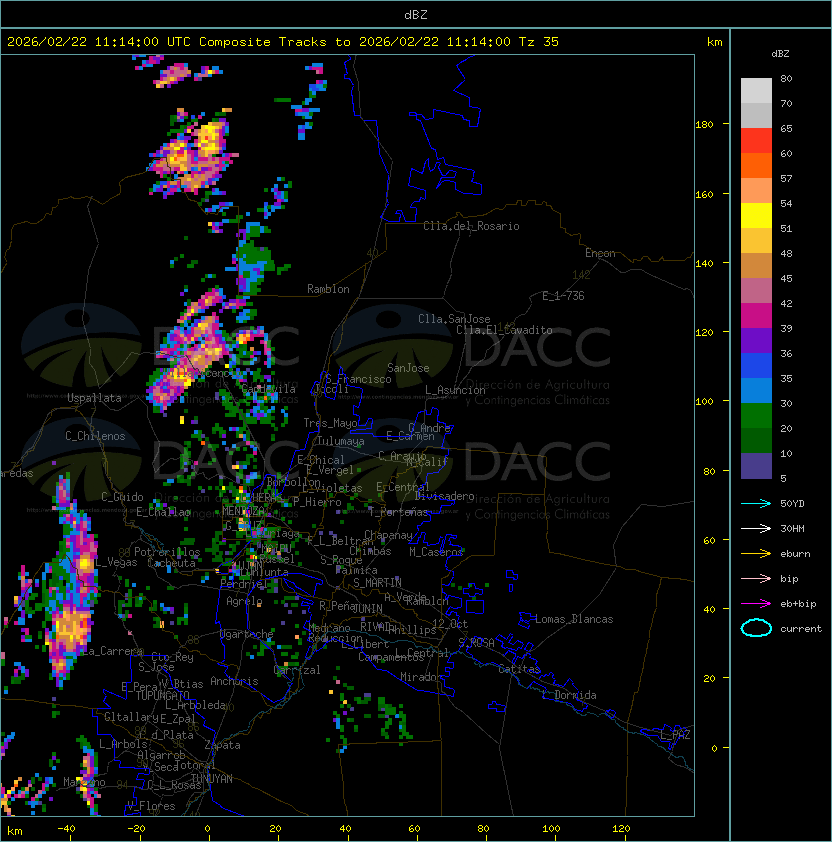Image resolution: width=832 pixels, height=842 pixels.
Task: Click the '50YD' legend label
Action: click(x=792, y=503)
